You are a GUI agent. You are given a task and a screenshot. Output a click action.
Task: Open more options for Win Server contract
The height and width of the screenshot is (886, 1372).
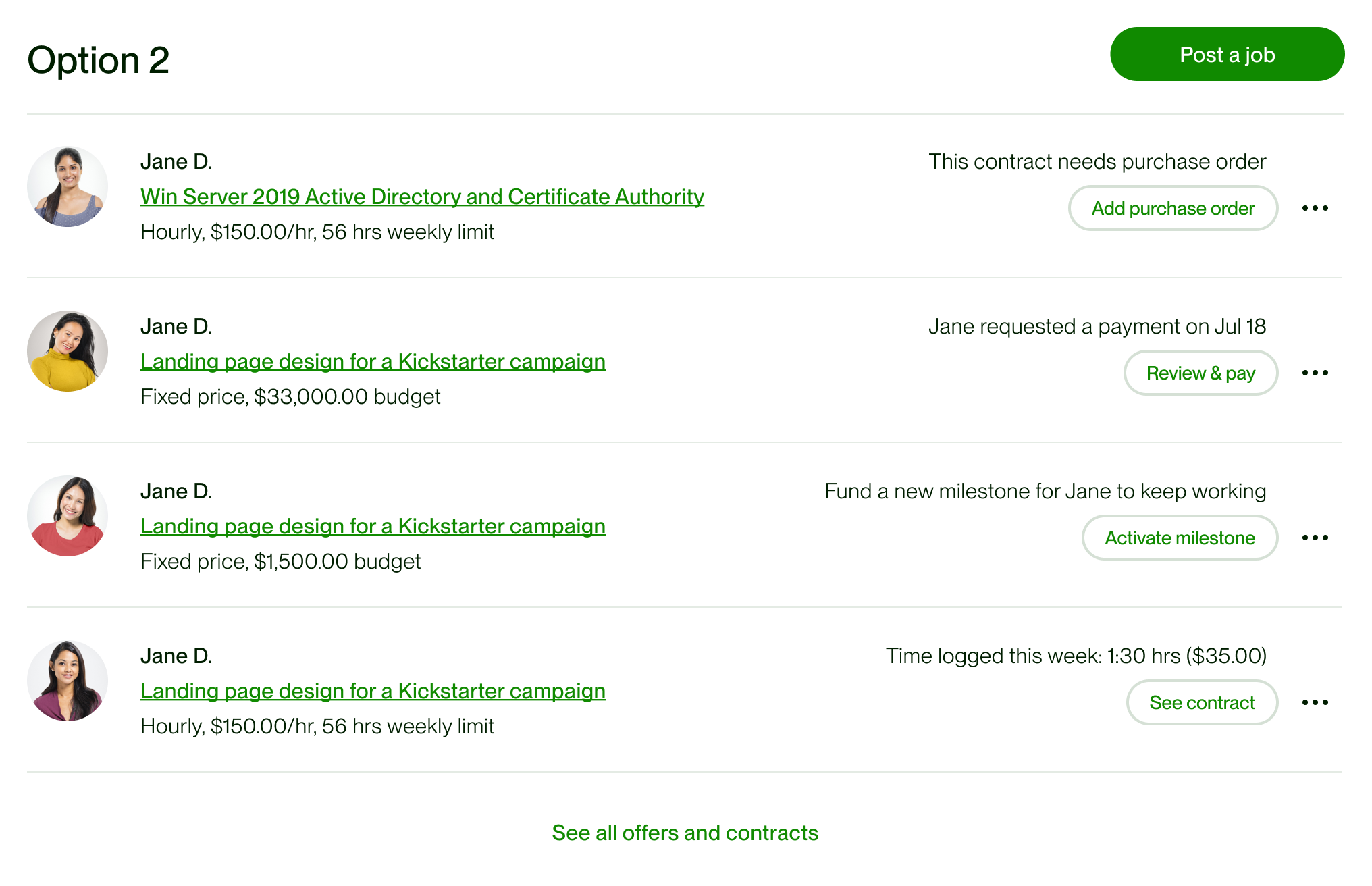(1315, 208)
